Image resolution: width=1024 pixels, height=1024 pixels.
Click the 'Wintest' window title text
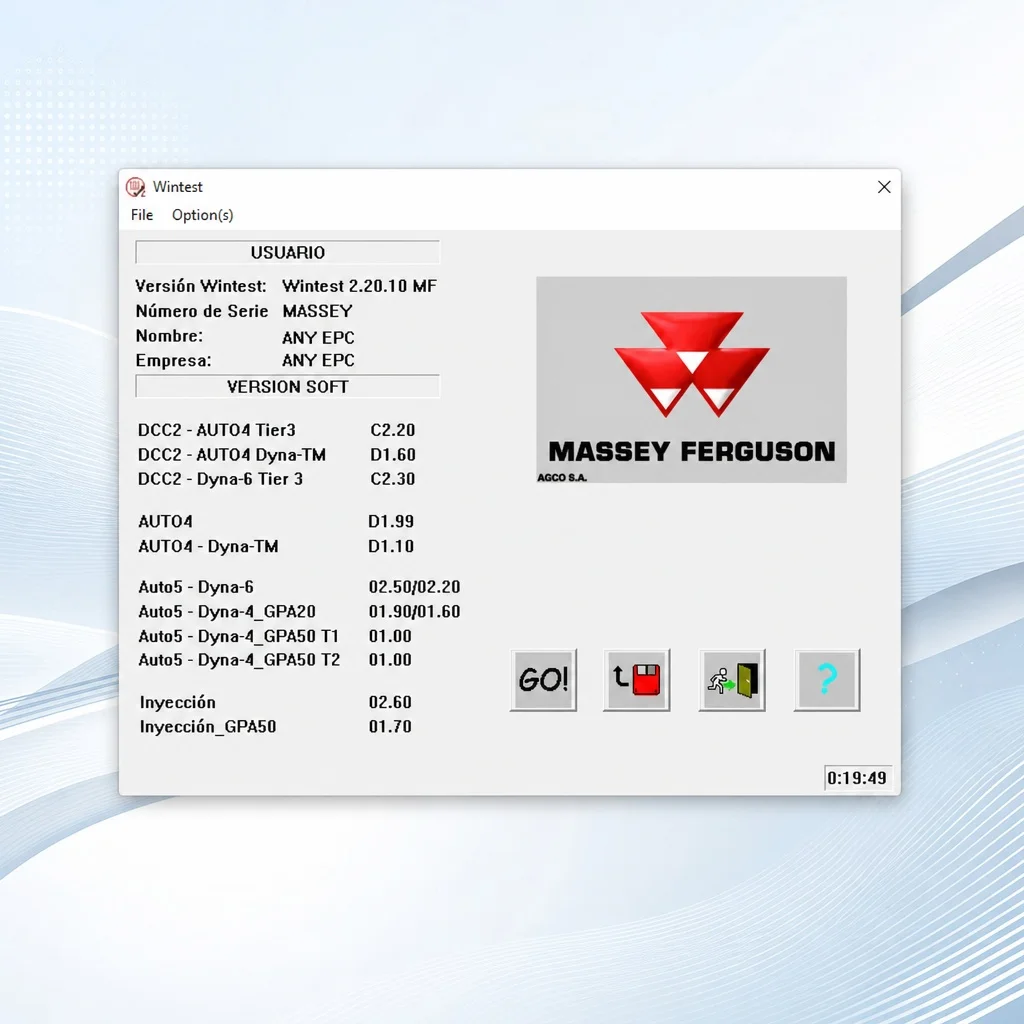point(178,187)
